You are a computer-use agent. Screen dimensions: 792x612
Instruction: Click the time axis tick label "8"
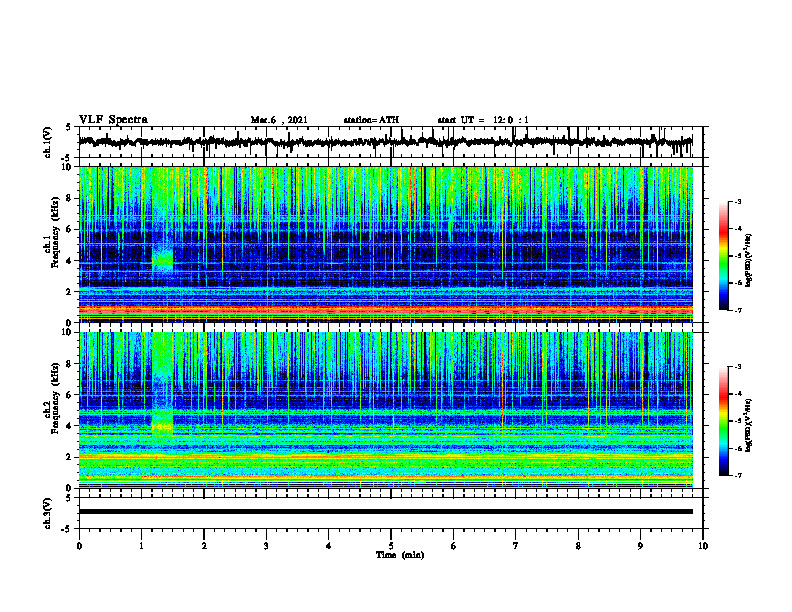coord(578,546)
